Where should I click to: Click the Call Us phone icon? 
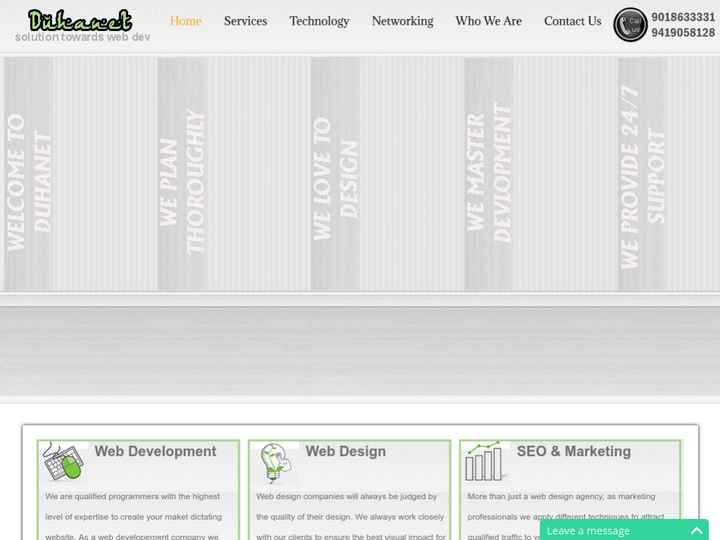(x=630, y=25)
